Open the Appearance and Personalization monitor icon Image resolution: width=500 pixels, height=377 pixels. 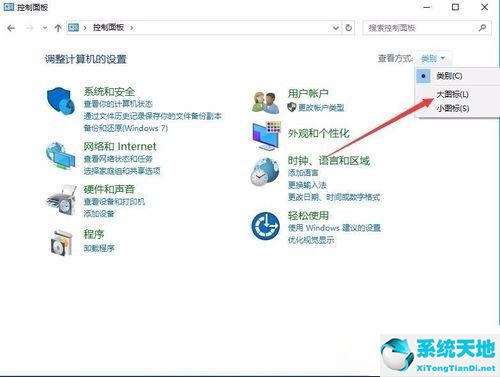point(267,136)
